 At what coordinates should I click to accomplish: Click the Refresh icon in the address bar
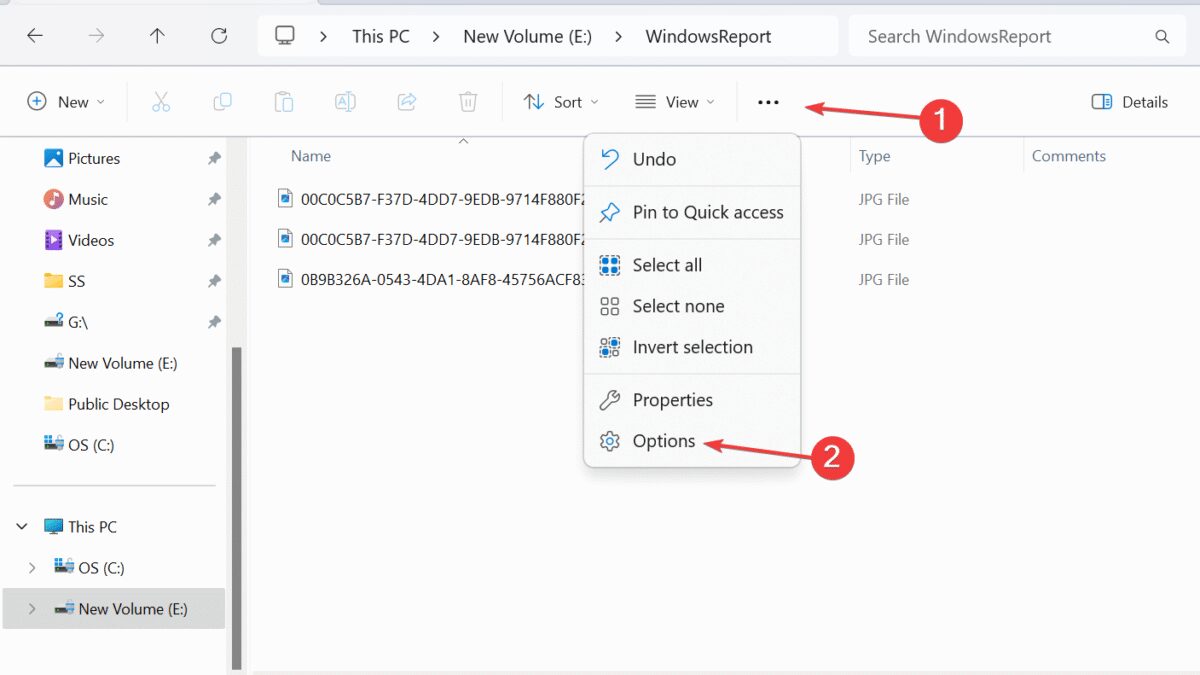(218, 36)
